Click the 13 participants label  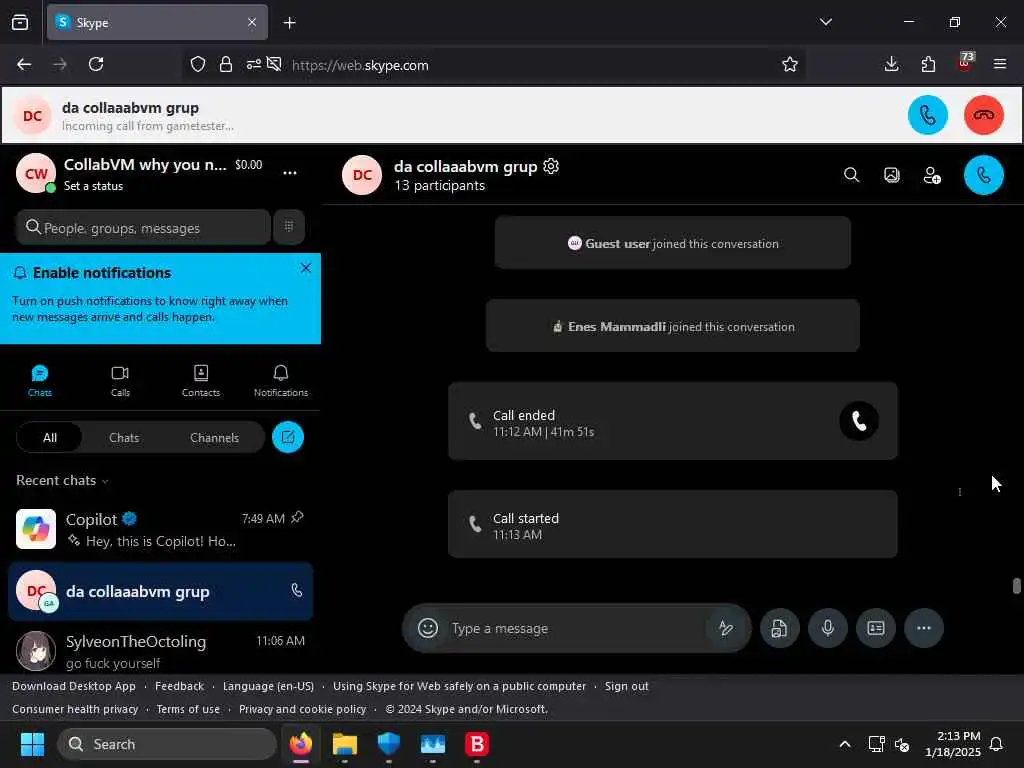[x=440, y=185]
